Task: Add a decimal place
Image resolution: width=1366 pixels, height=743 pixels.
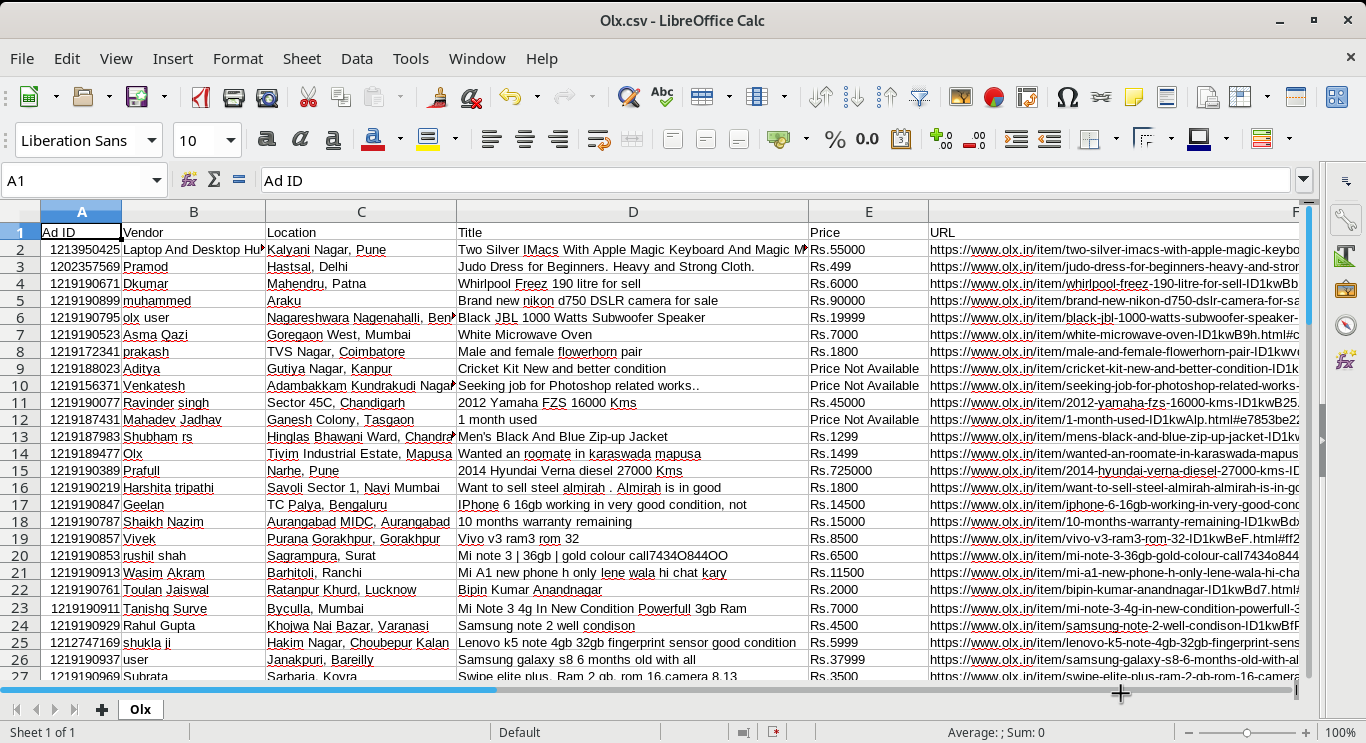Action: coord(941,139)
